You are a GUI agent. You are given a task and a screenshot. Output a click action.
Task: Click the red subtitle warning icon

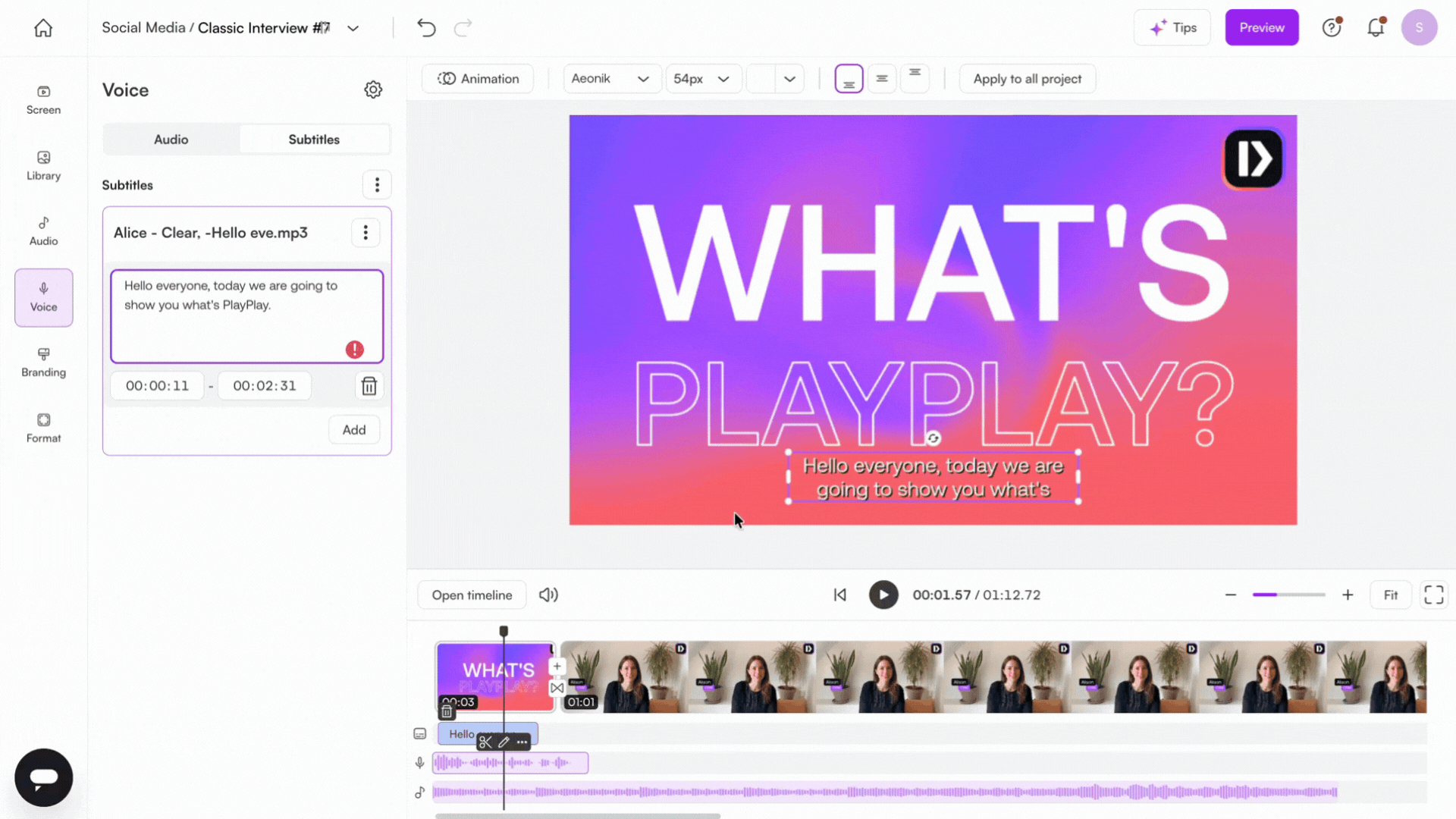354,350
